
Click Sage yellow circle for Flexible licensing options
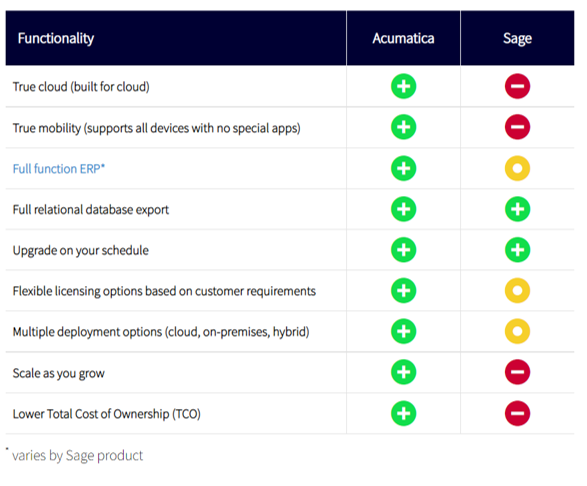(517, 291)
